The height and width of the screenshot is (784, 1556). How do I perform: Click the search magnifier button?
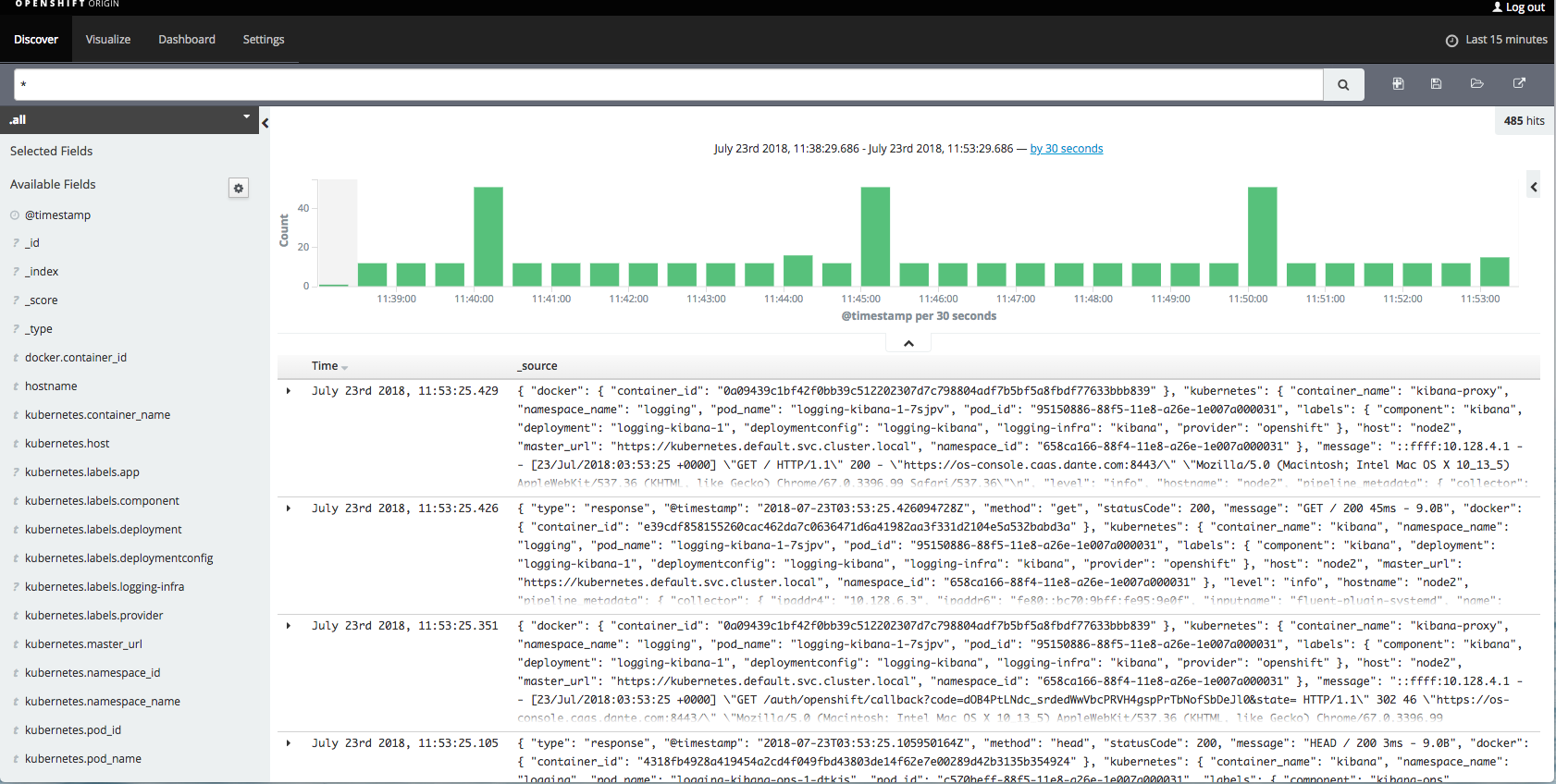tap(1343, 84)
